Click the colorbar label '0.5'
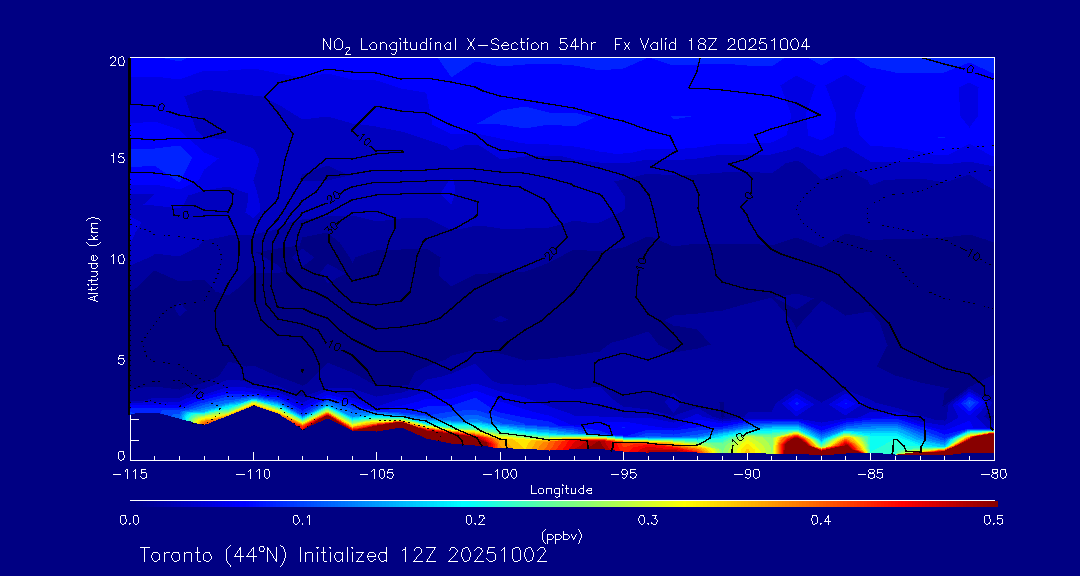Image resolution: width=1080 pixels, height=576 pixels. coord(993,520)
